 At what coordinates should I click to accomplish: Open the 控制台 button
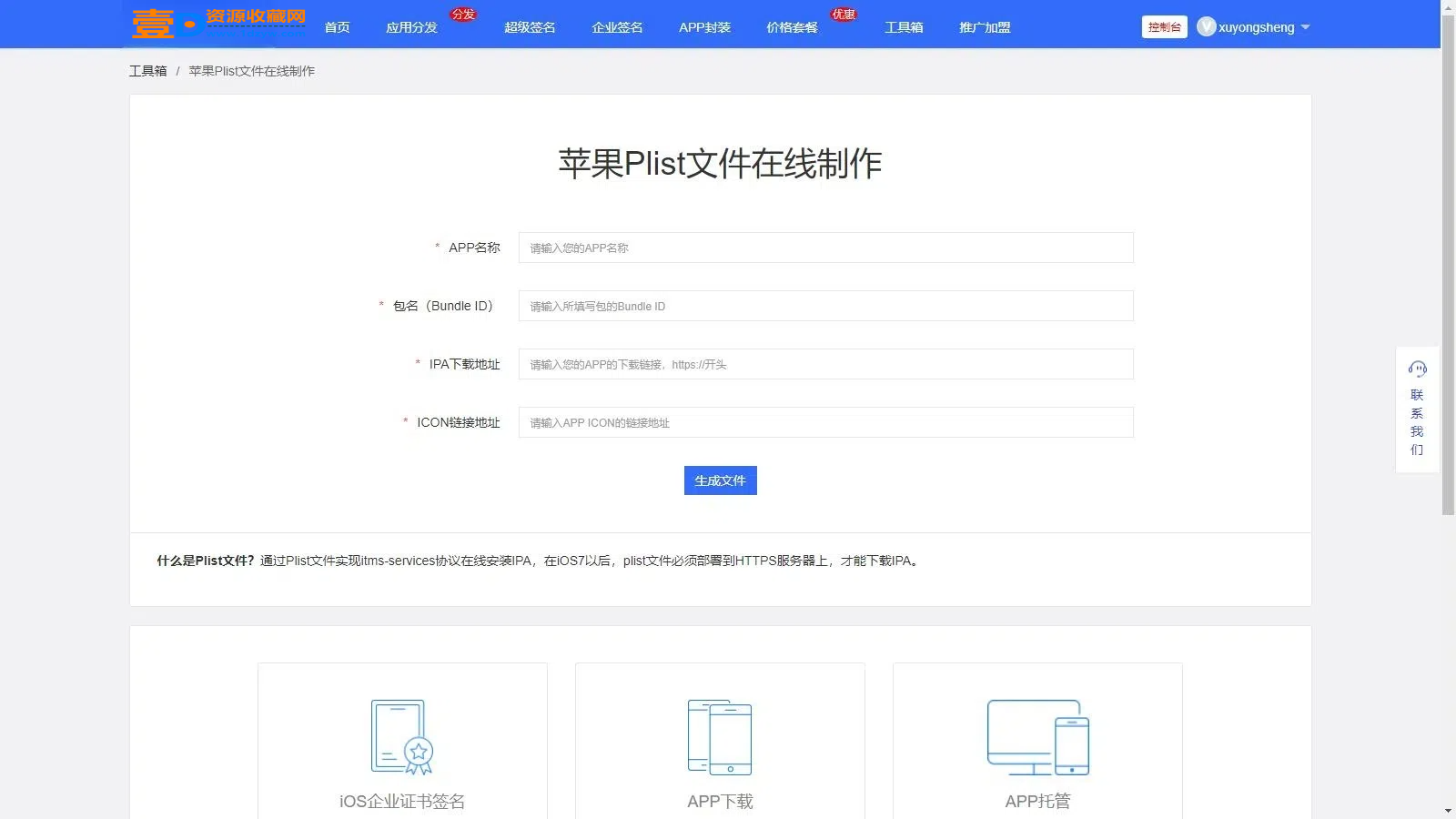(x=1164, y=26)
